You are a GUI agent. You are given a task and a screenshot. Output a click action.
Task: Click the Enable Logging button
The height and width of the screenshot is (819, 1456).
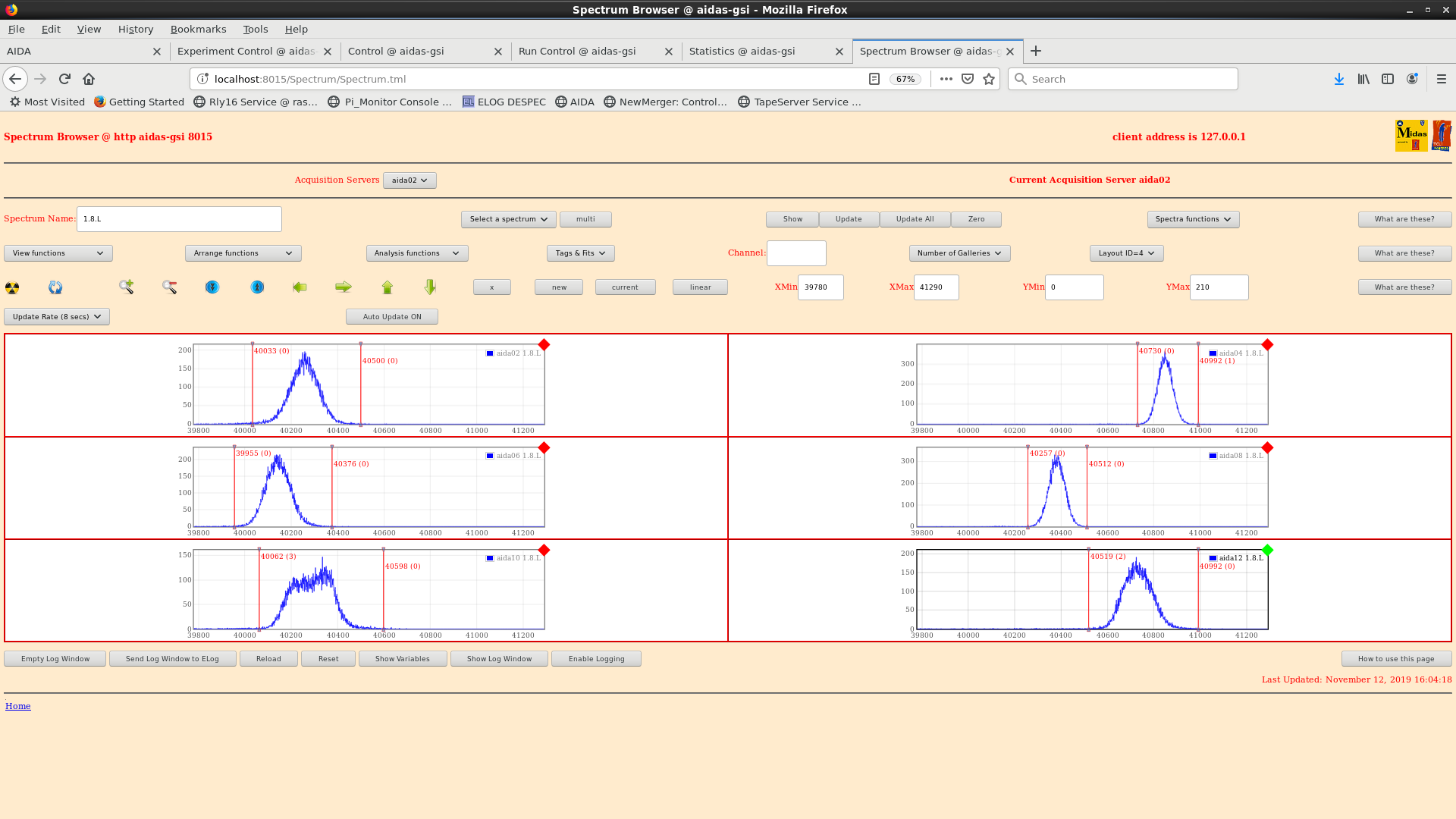[x=596, y=659]
